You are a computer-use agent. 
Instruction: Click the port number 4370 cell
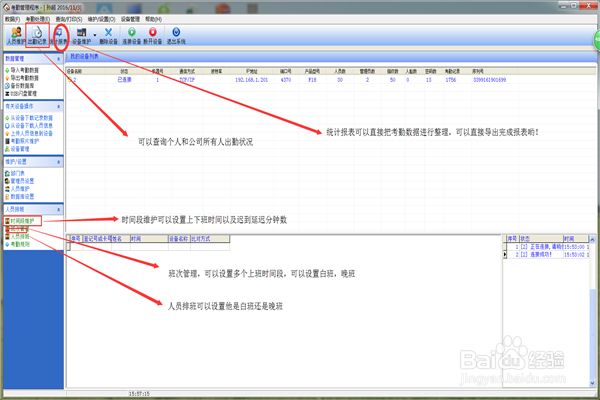coord(286,80)
